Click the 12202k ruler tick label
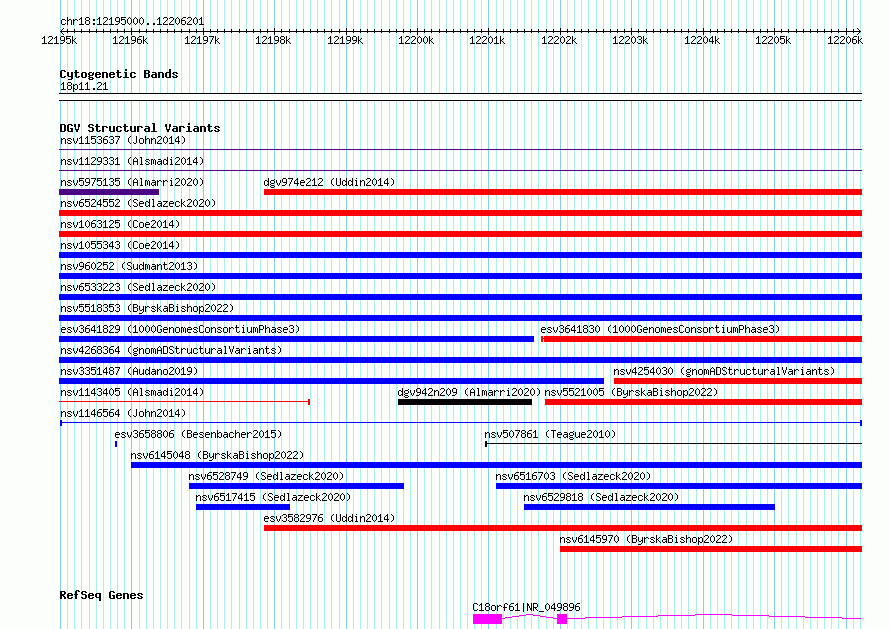The image size is (890, 629). [559, 40]
